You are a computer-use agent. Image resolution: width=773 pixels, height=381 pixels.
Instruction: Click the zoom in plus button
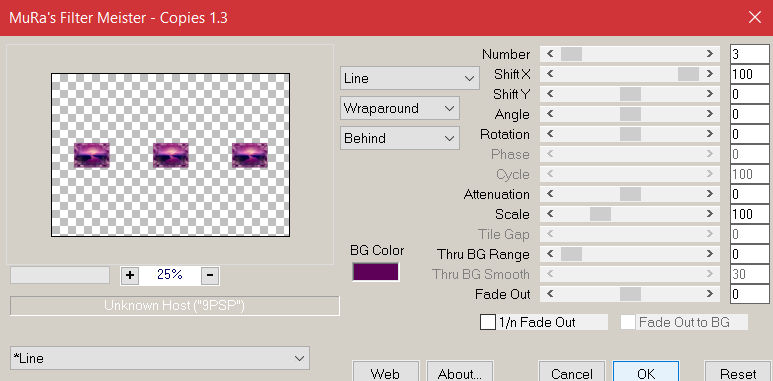tap(130, 275)
